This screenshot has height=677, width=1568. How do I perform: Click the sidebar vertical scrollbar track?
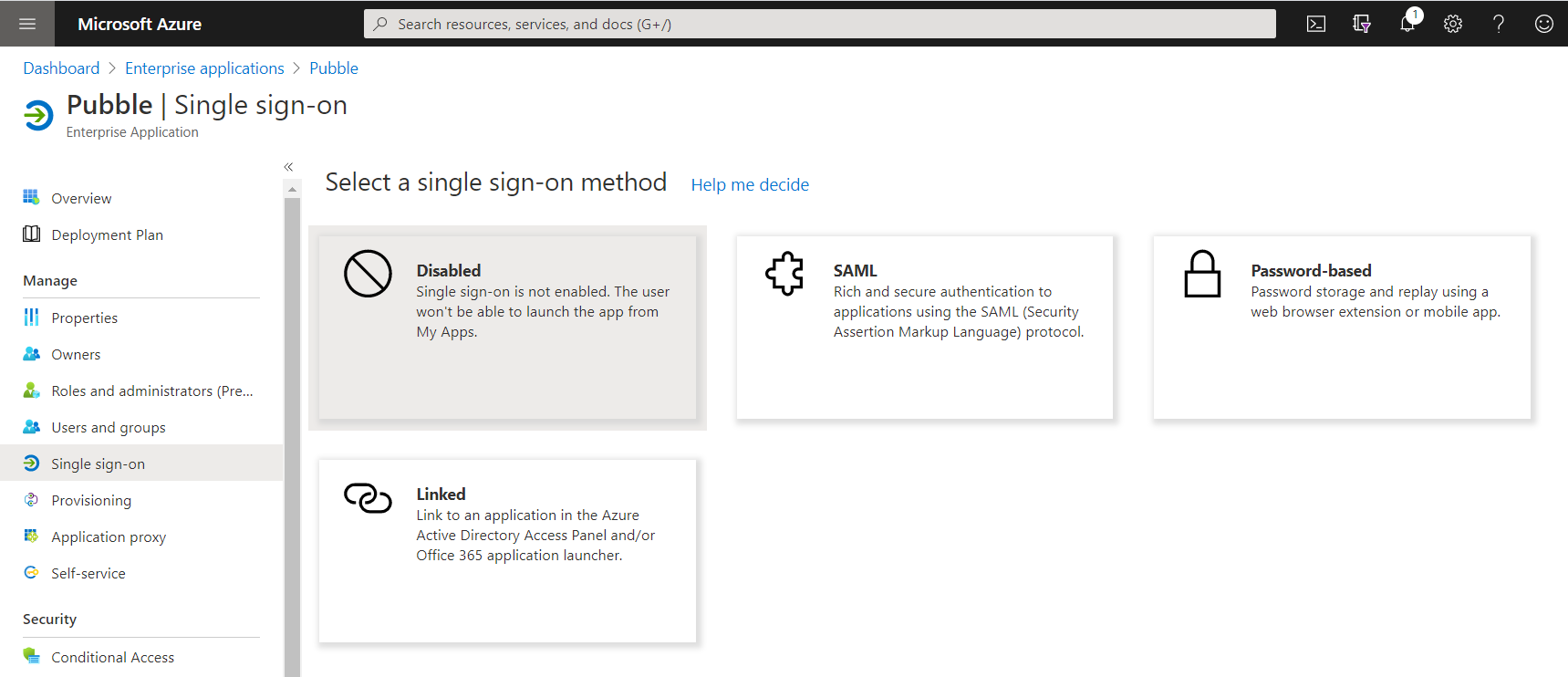click(292, 438)
